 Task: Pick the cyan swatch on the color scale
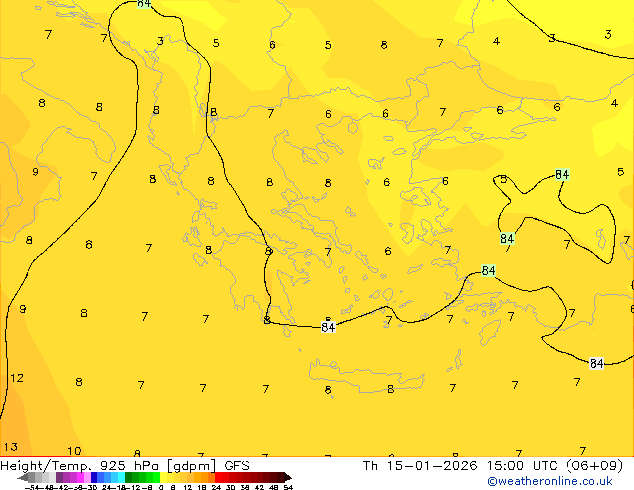click(122, 477)
